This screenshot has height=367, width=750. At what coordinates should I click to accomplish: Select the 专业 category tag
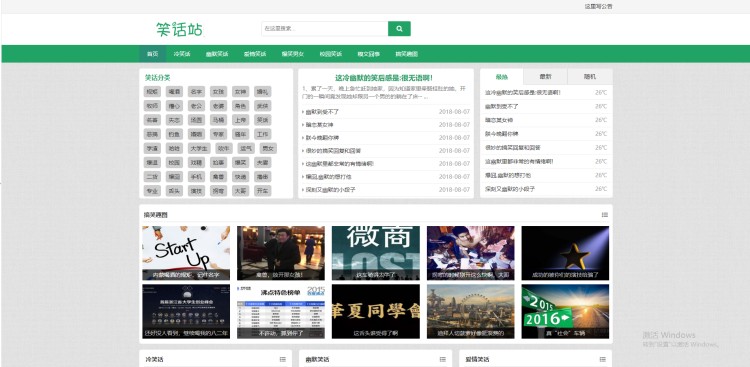(x=152, y=191)
